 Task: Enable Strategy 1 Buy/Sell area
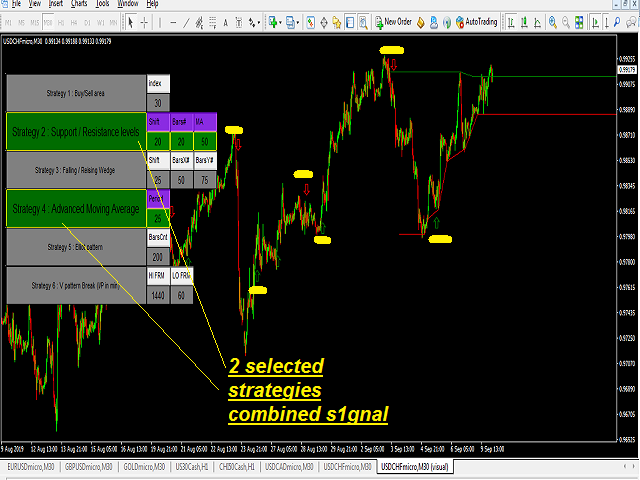76,93
